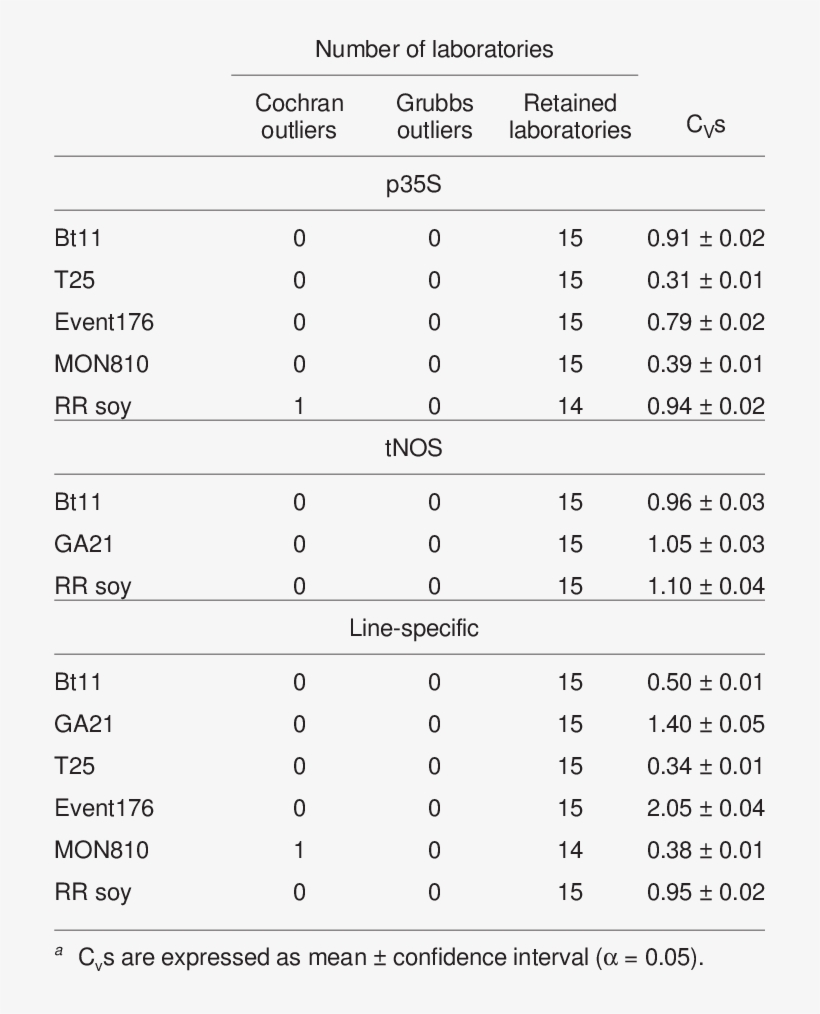Click the 'Number of laboratories' header

click(x=434, y=49)
